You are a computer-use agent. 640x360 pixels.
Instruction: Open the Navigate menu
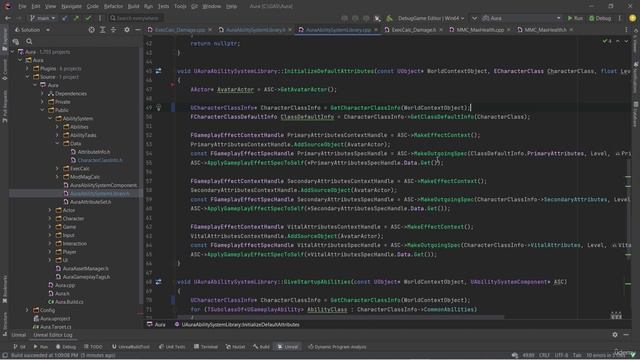(x=71, y=6)
